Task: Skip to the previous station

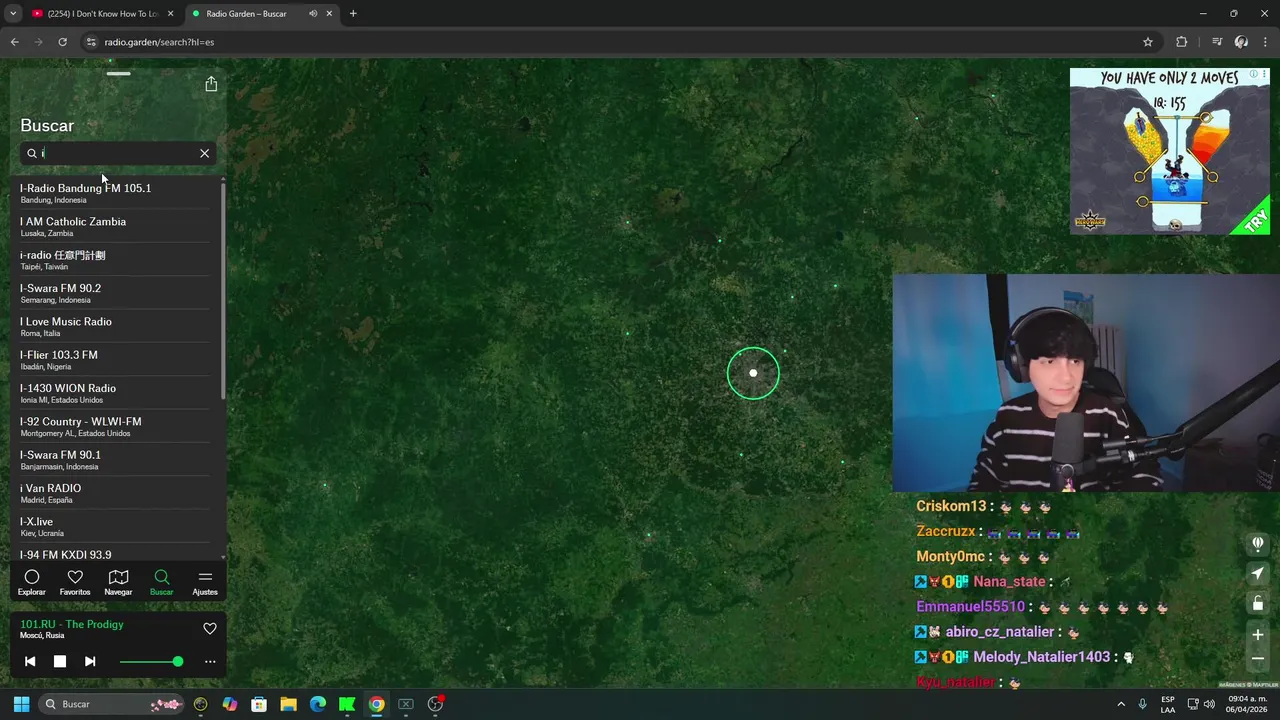Action: (30, 661)
